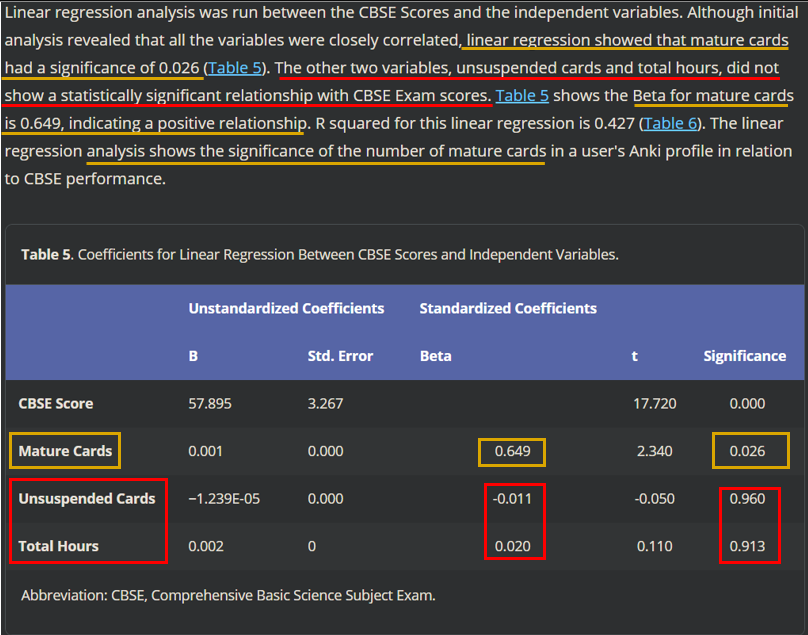Viewport: 808px width, 635px height.
Task: Click the t column header
Action: pos(635,356)
